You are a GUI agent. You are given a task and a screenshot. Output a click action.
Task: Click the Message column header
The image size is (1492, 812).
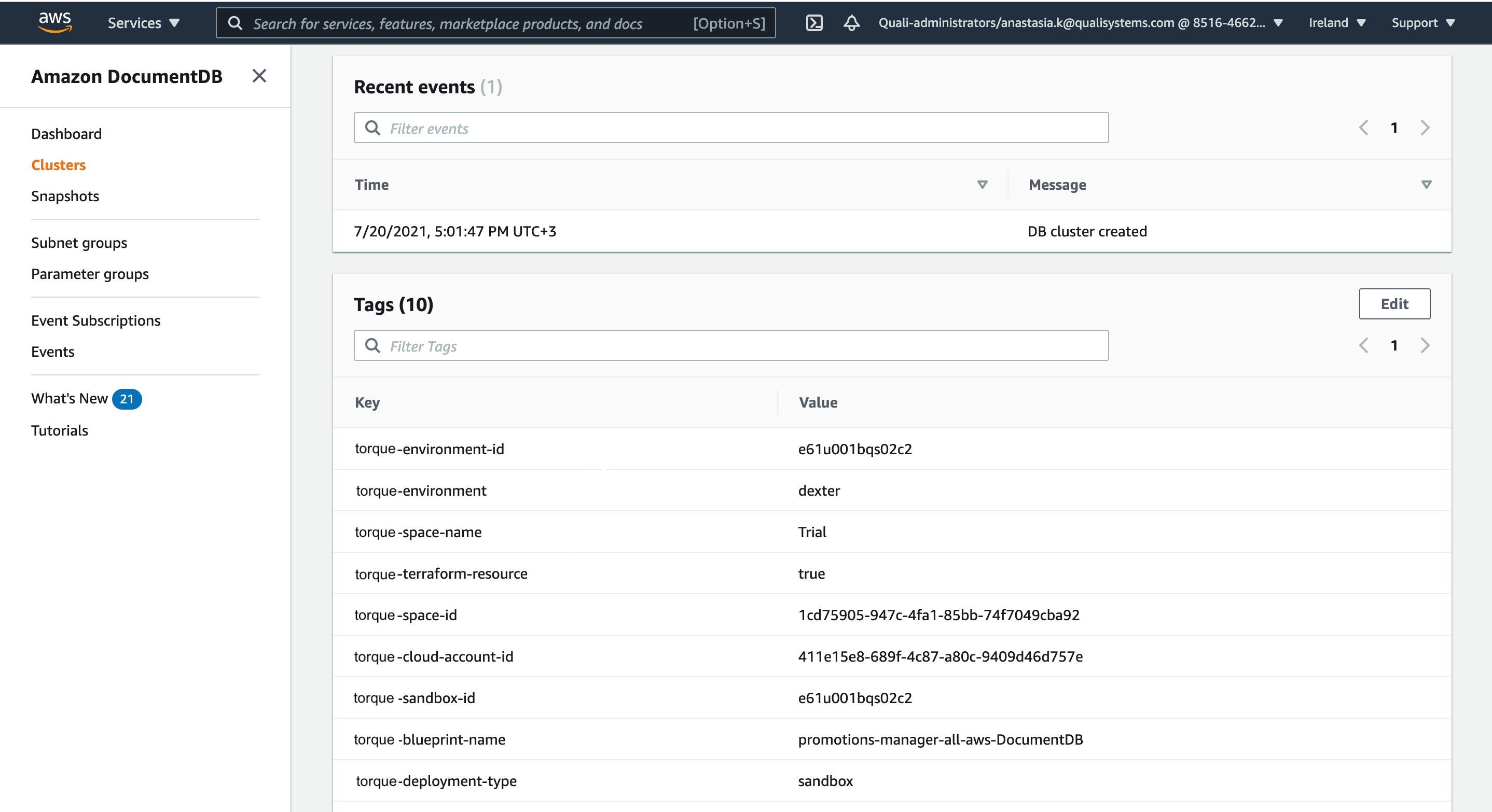pyautogui.click(x=1057, y=185)
